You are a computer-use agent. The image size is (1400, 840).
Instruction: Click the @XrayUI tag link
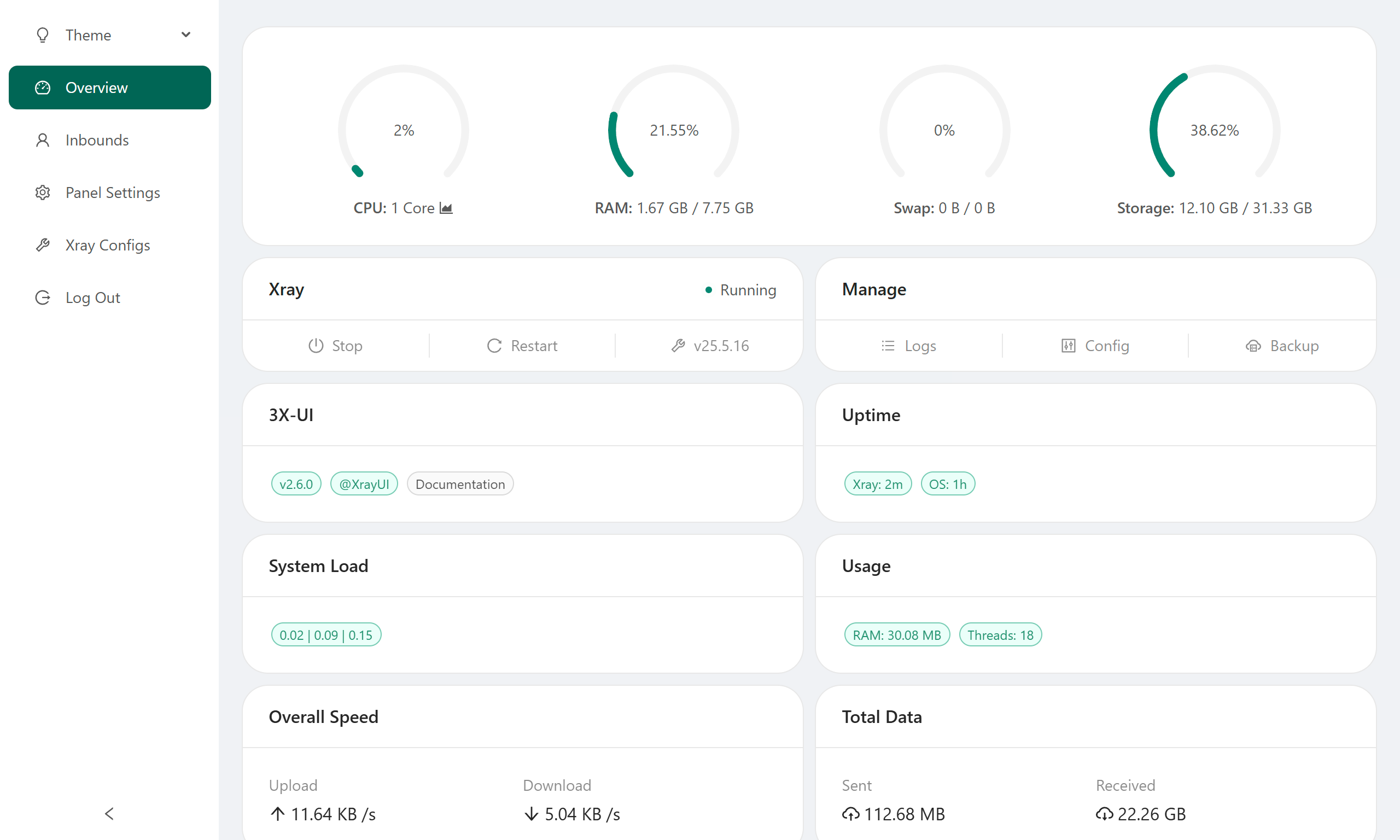point(364,484)
